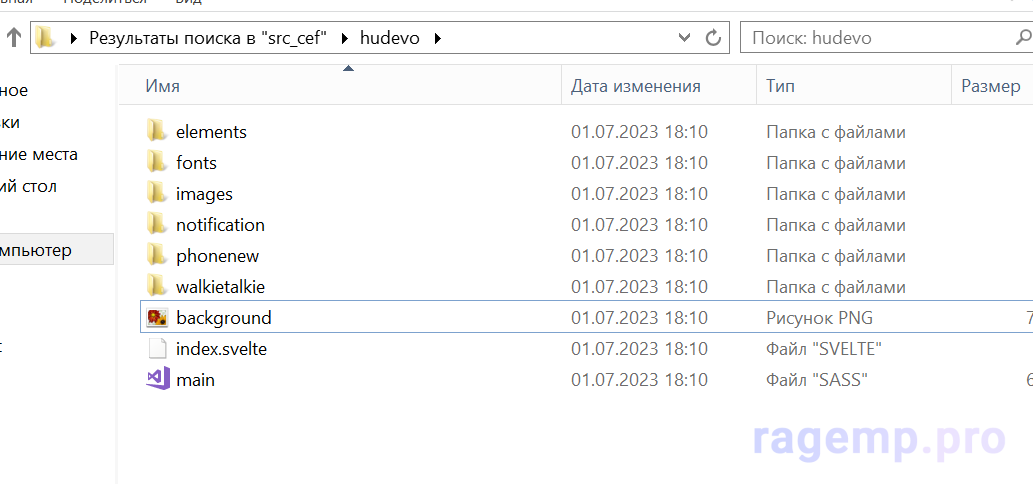The width and height of the screenshot is (1033, 484).
Task: Select the main SASS file icon
Action: point(156,380)
